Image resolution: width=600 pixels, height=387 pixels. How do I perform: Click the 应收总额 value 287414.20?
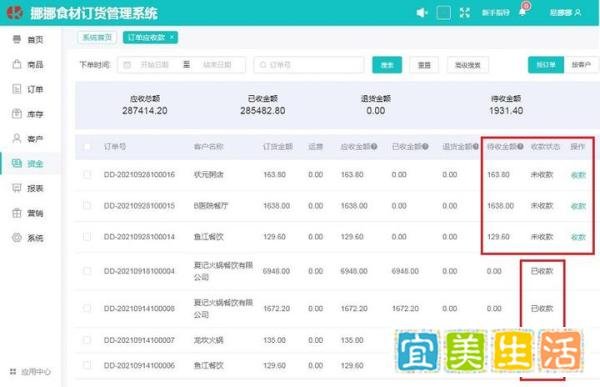coord(145,111)
